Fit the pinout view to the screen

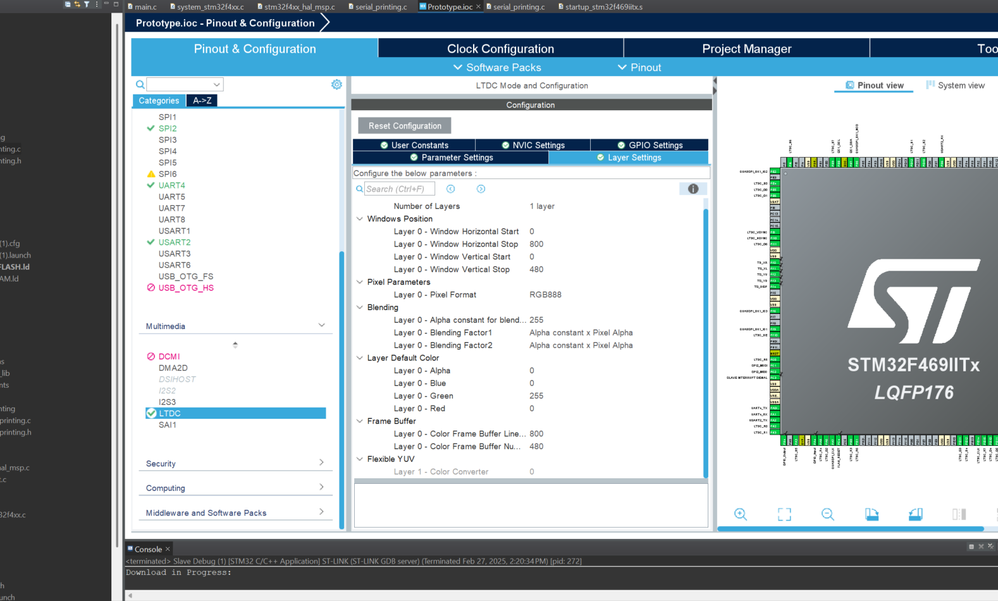[x=784, y=514]
